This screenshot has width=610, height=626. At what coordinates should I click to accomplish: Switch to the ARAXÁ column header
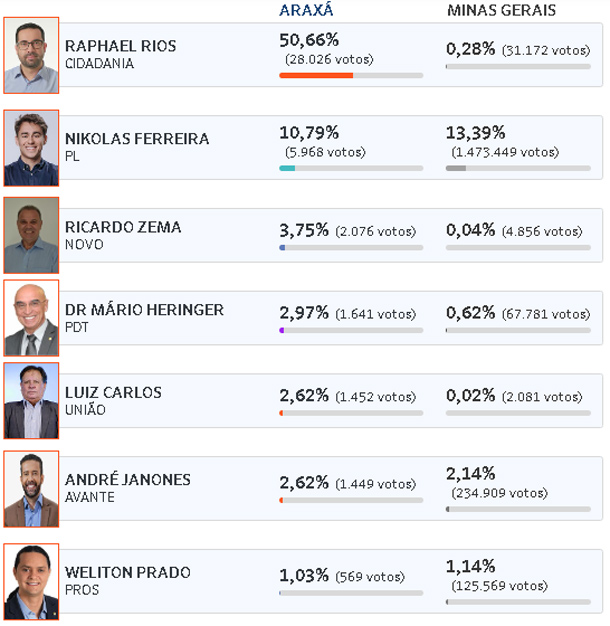[306, 10]
